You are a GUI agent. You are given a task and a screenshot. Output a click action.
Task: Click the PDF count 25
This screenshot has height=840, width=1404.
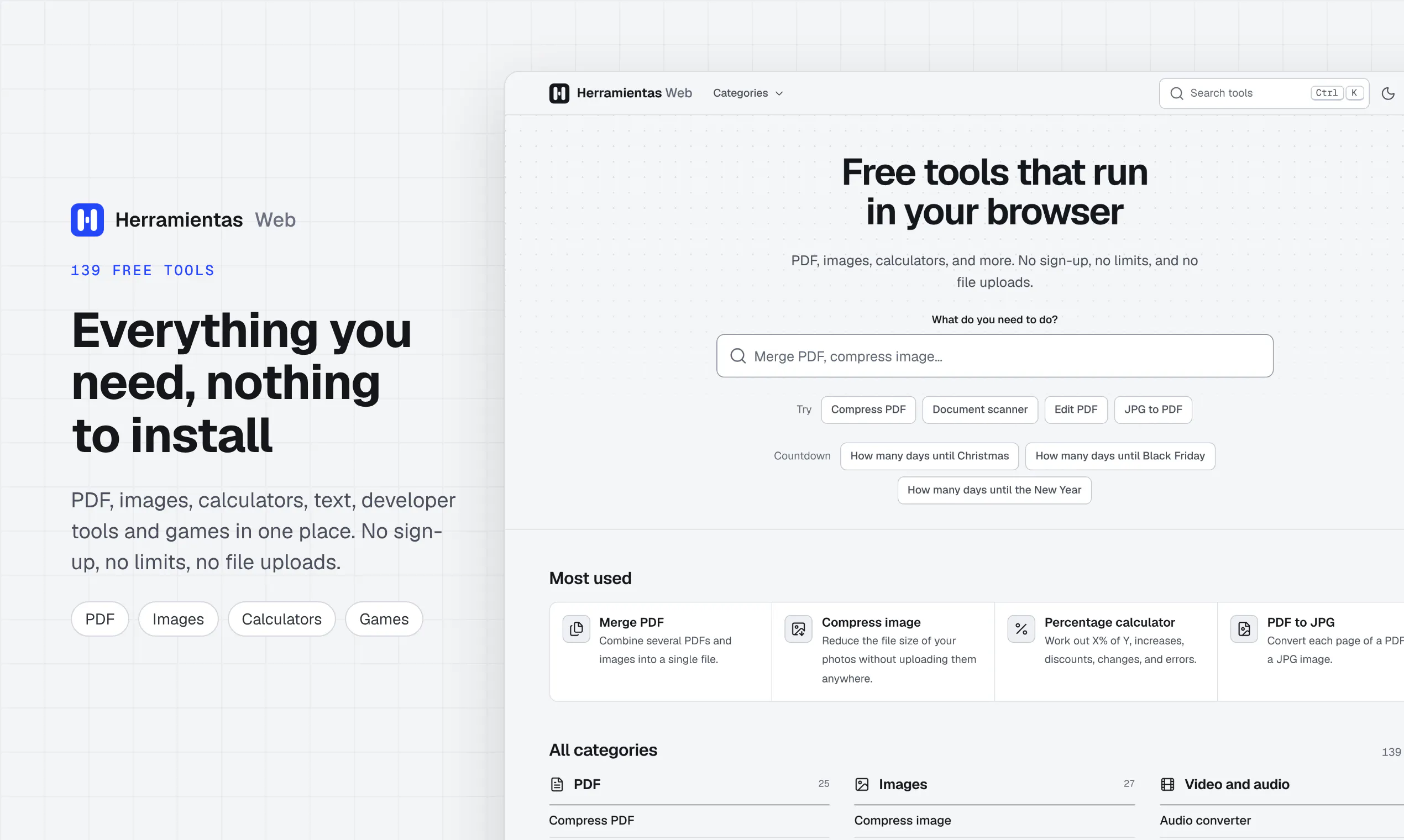click(x=823, y=784)
